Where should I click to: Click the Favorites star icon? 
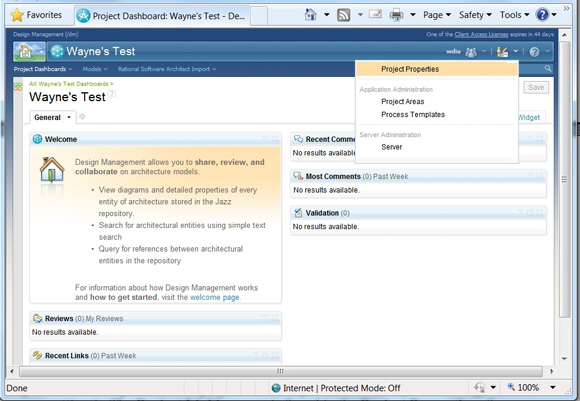(x=17, y=15)
